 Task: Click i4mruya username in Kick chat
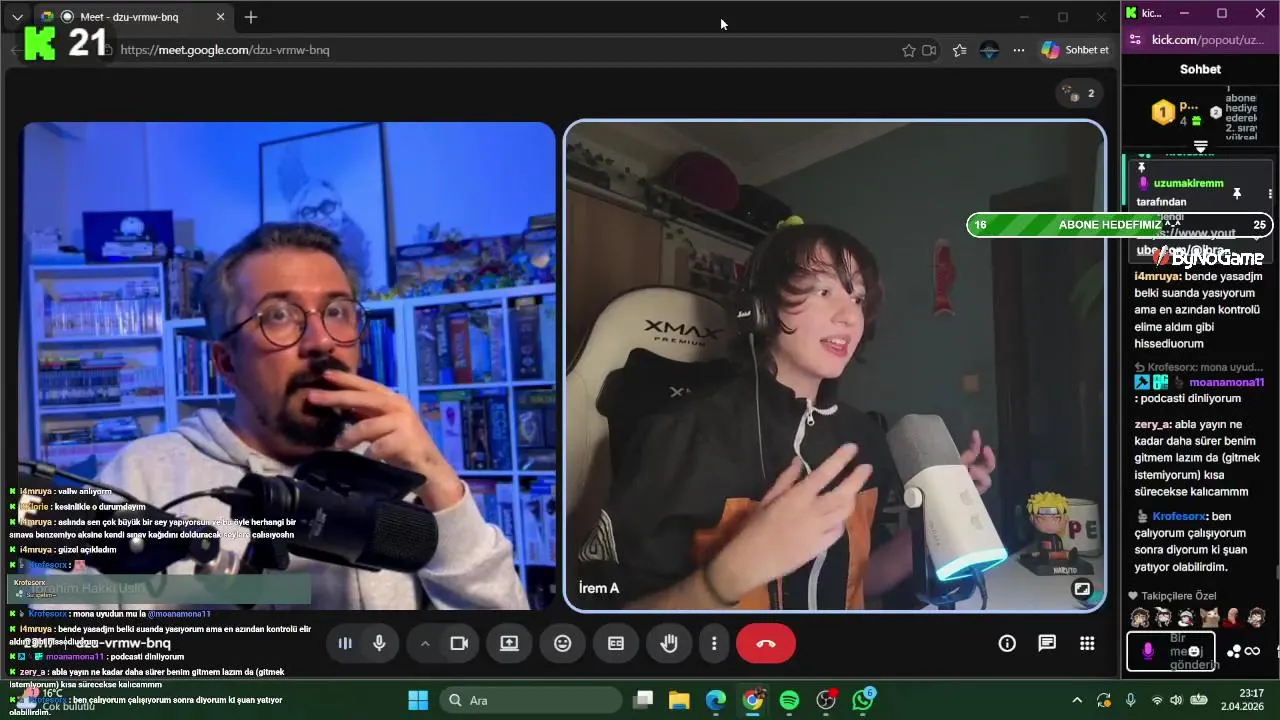[1158, 275]
